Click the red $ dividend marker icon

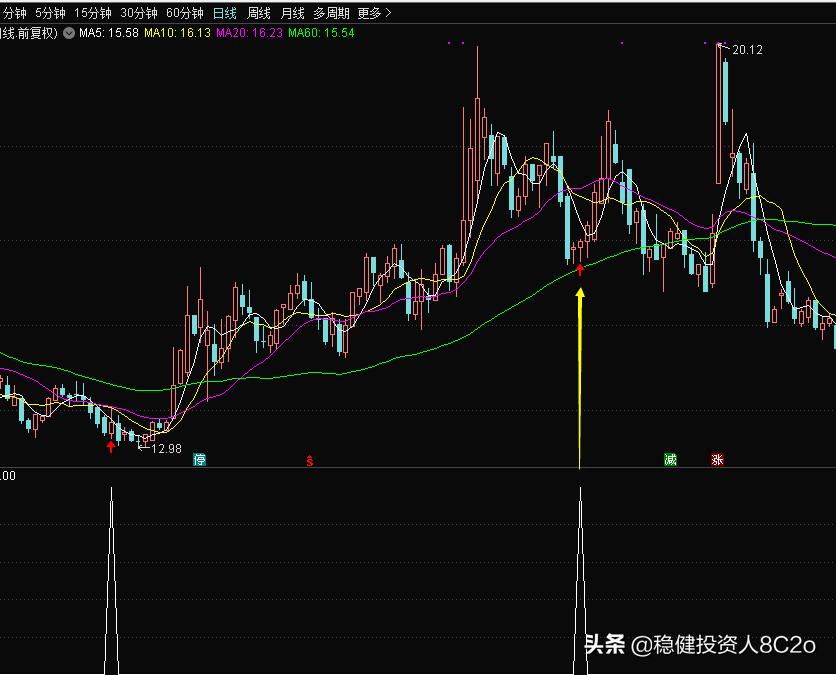(x=307, y=461)
